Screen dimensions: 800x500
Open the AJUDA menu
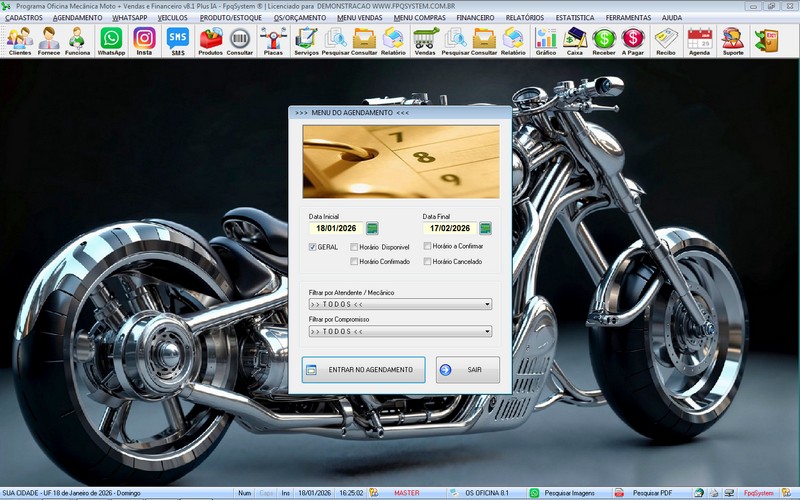[671, 17]
